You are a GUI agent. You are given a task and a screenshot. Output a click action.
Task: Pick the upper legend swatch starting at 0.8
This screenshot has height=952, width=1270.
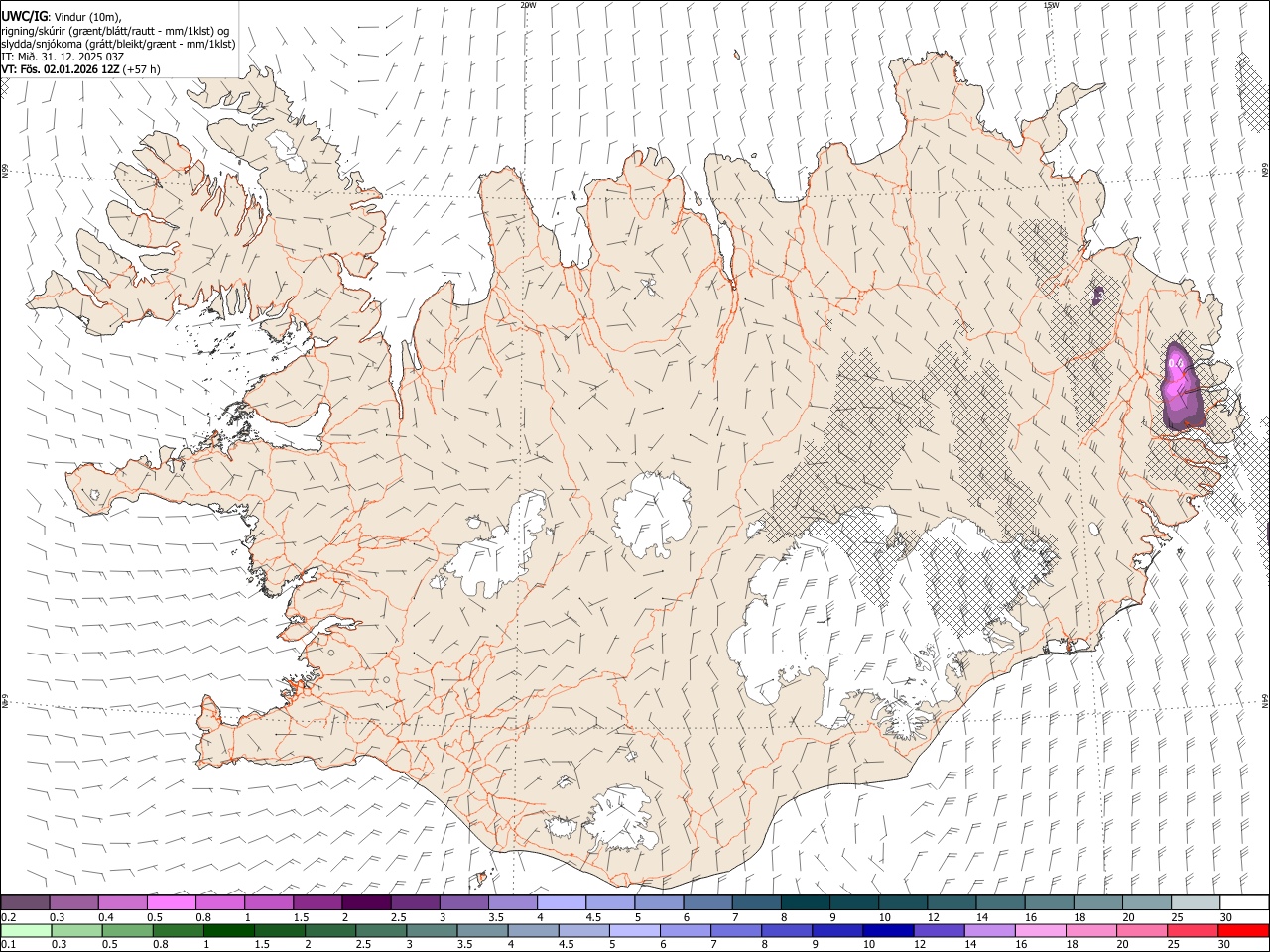point(219,902)
